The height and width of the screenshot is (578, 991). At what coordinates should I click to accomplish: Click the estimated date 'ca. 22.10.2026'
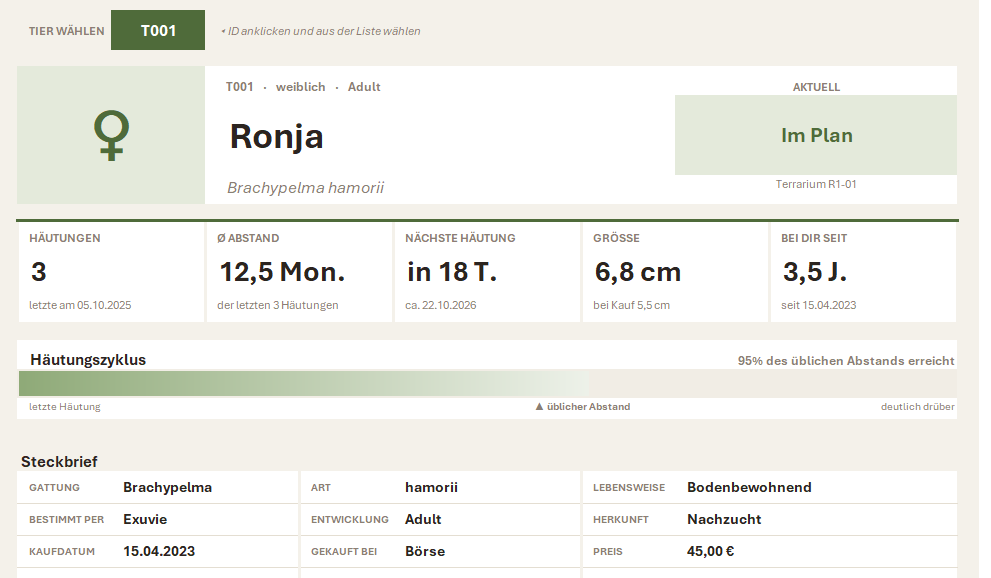click(441, 305)
